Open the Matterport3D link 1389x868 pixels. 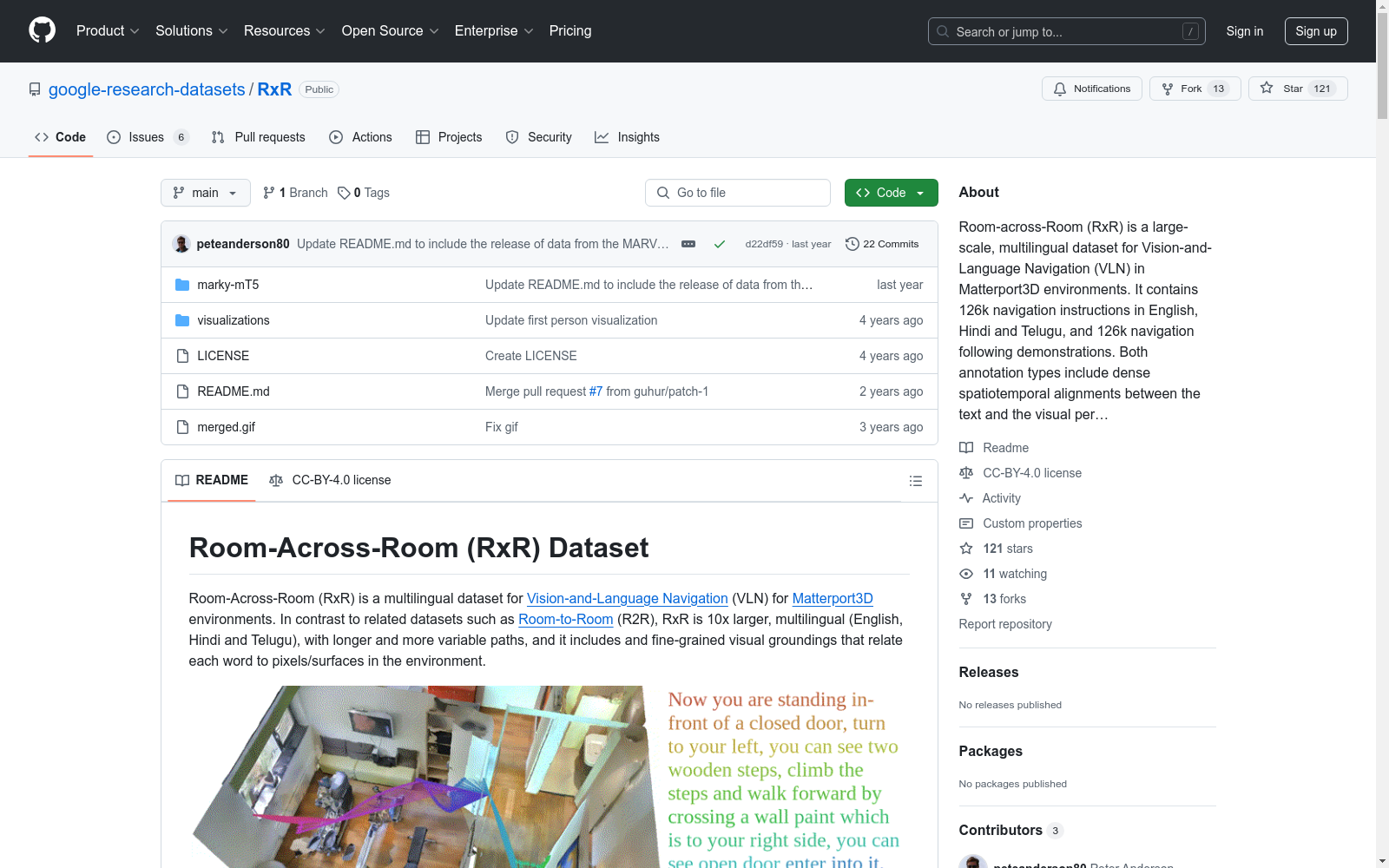click(x=833, y=598)
